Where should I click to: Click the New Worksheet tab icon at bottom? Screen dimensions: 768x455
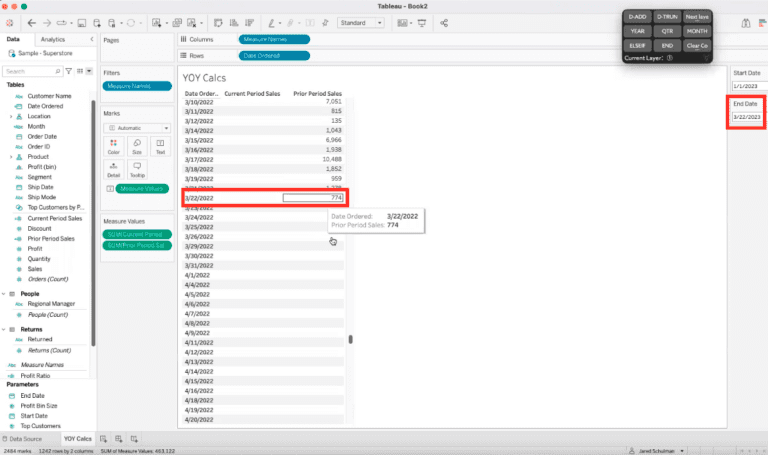click(103, 439)
